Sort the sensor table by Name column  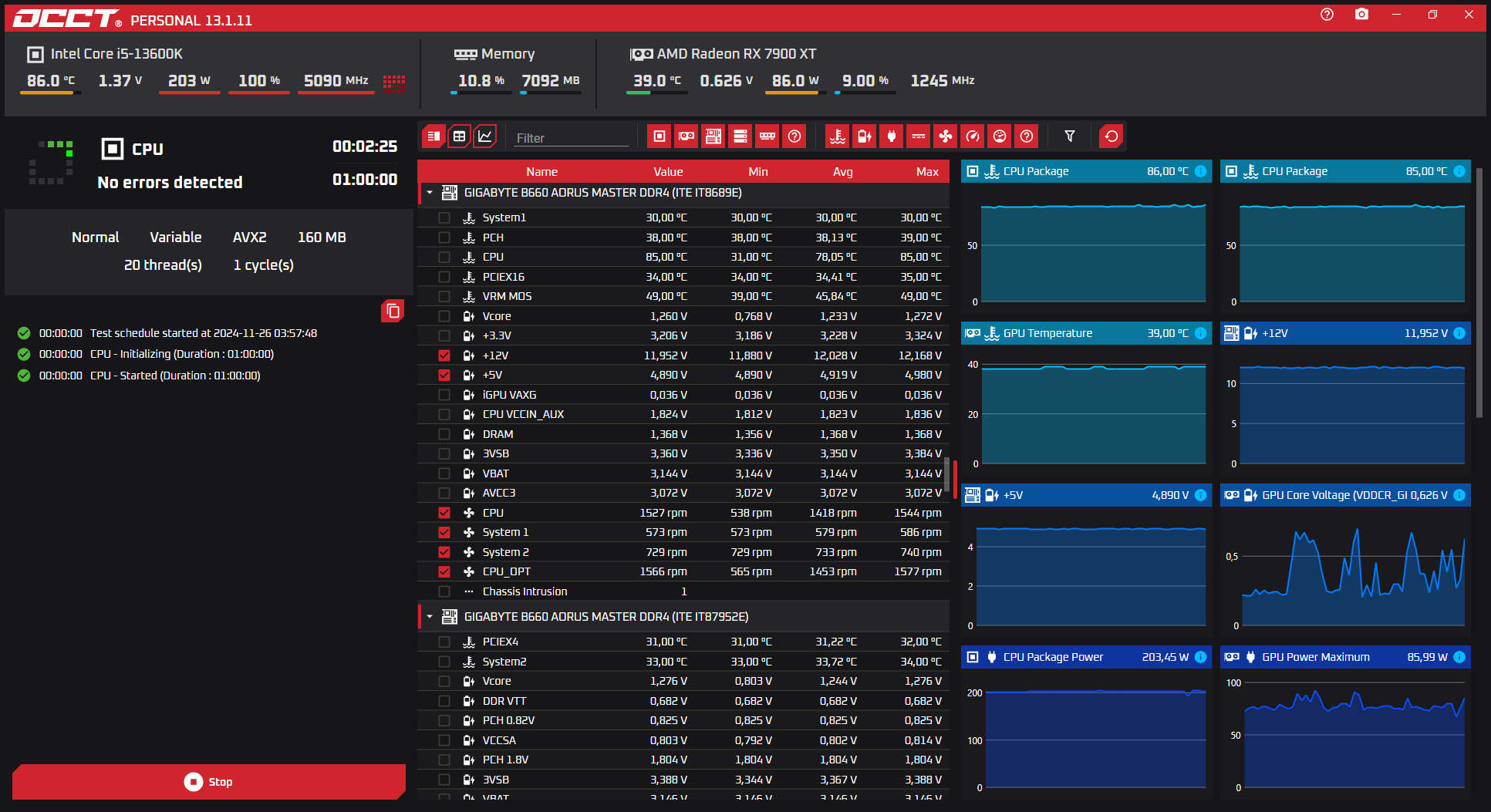pyautogui.click(x=541, y=172)
